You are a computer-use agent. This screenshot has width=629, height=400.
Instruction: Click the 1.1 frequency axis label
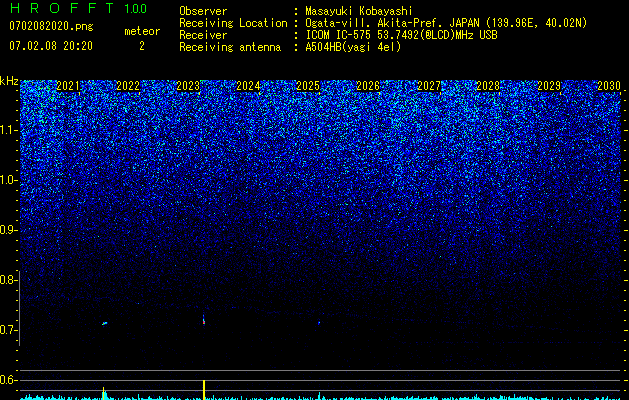tap(9, 130)
